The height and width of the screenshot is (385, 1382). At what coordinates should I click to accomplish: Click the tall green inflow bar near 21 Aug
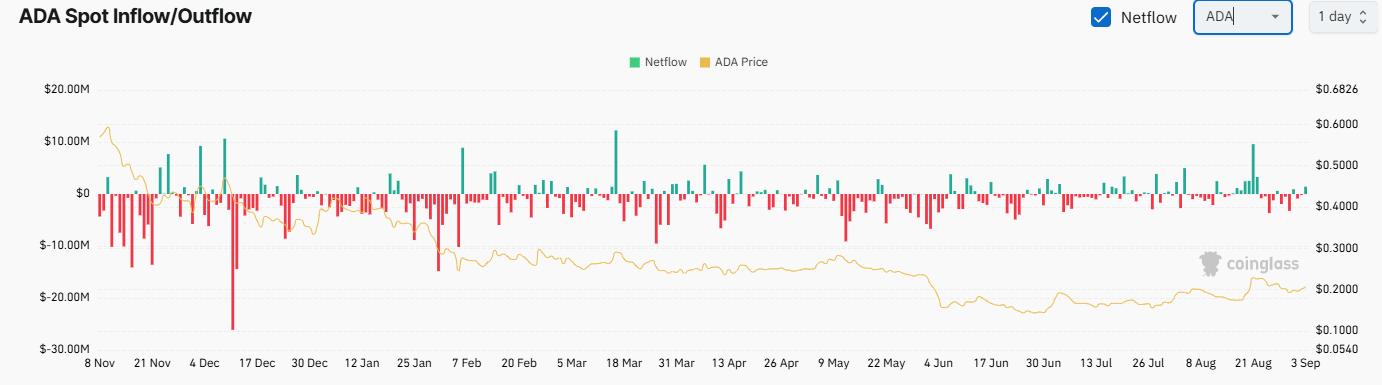(1253, 169)
